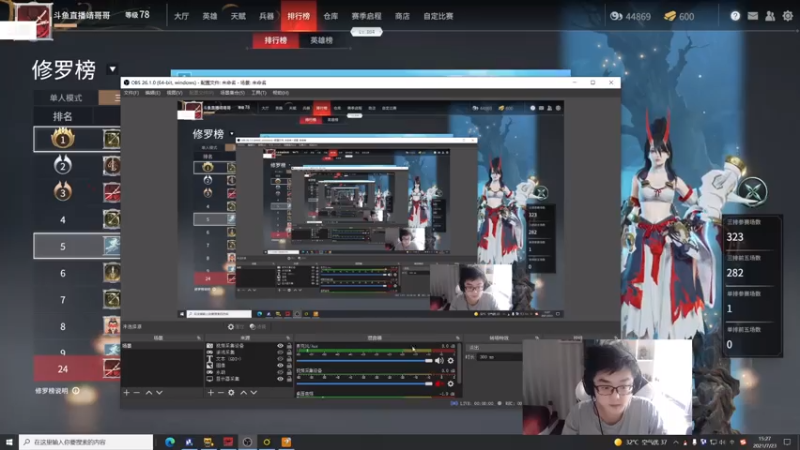This screenshot has height=450, width=800.
Task: Open game settings gear in top-right corner
Action: tap(787, 16)
